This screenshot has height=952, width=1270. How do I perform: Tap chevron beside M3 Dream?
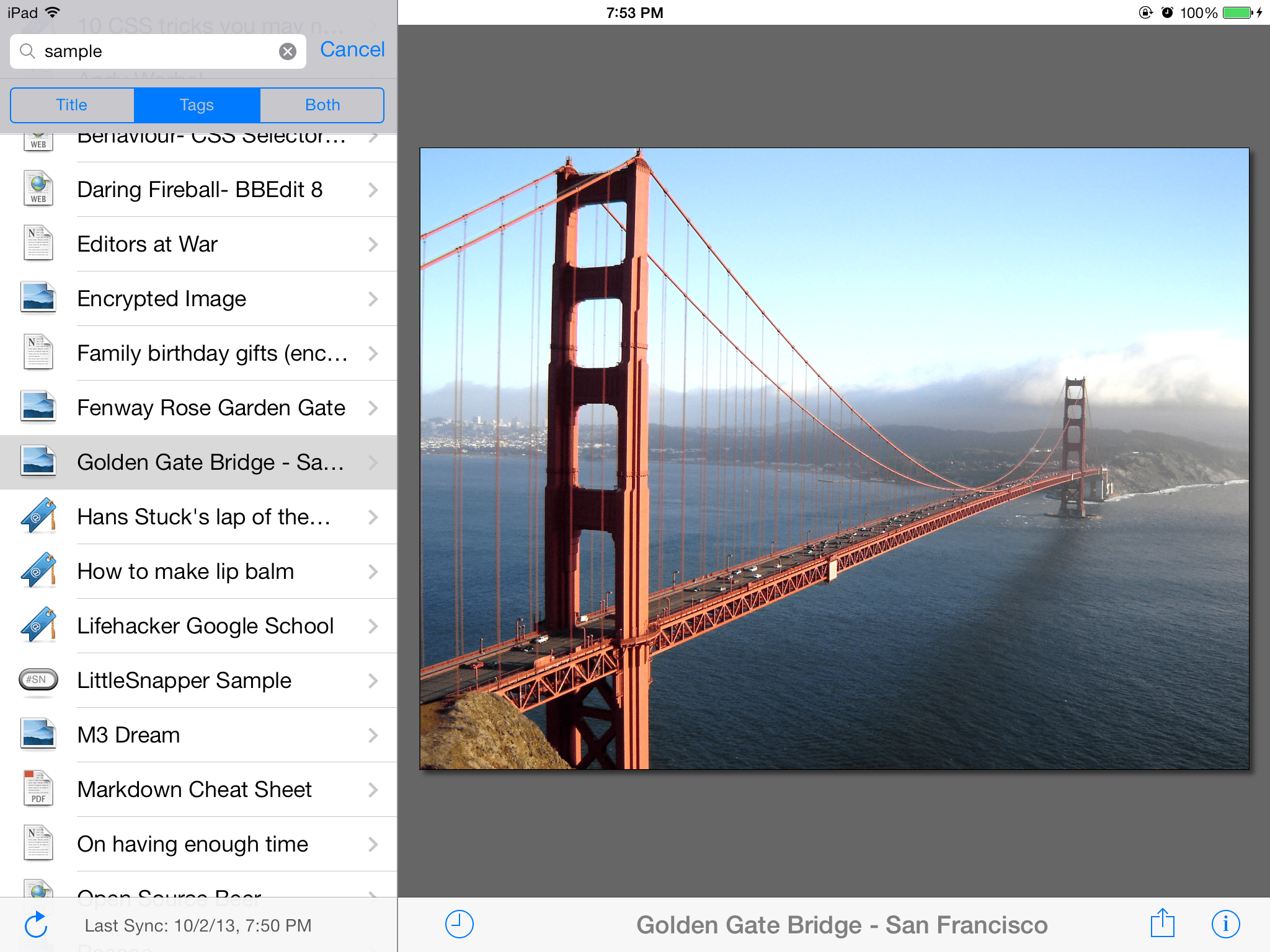click(x=373, y=735)
